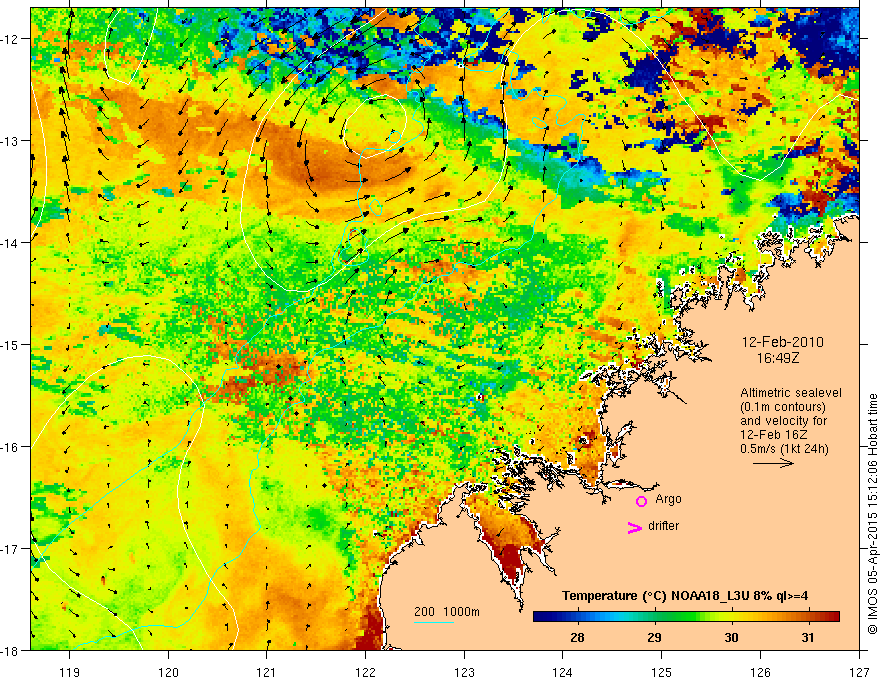Click the 'Argo' legend label
Screen dimensions: 880x680
pos(668,499)
